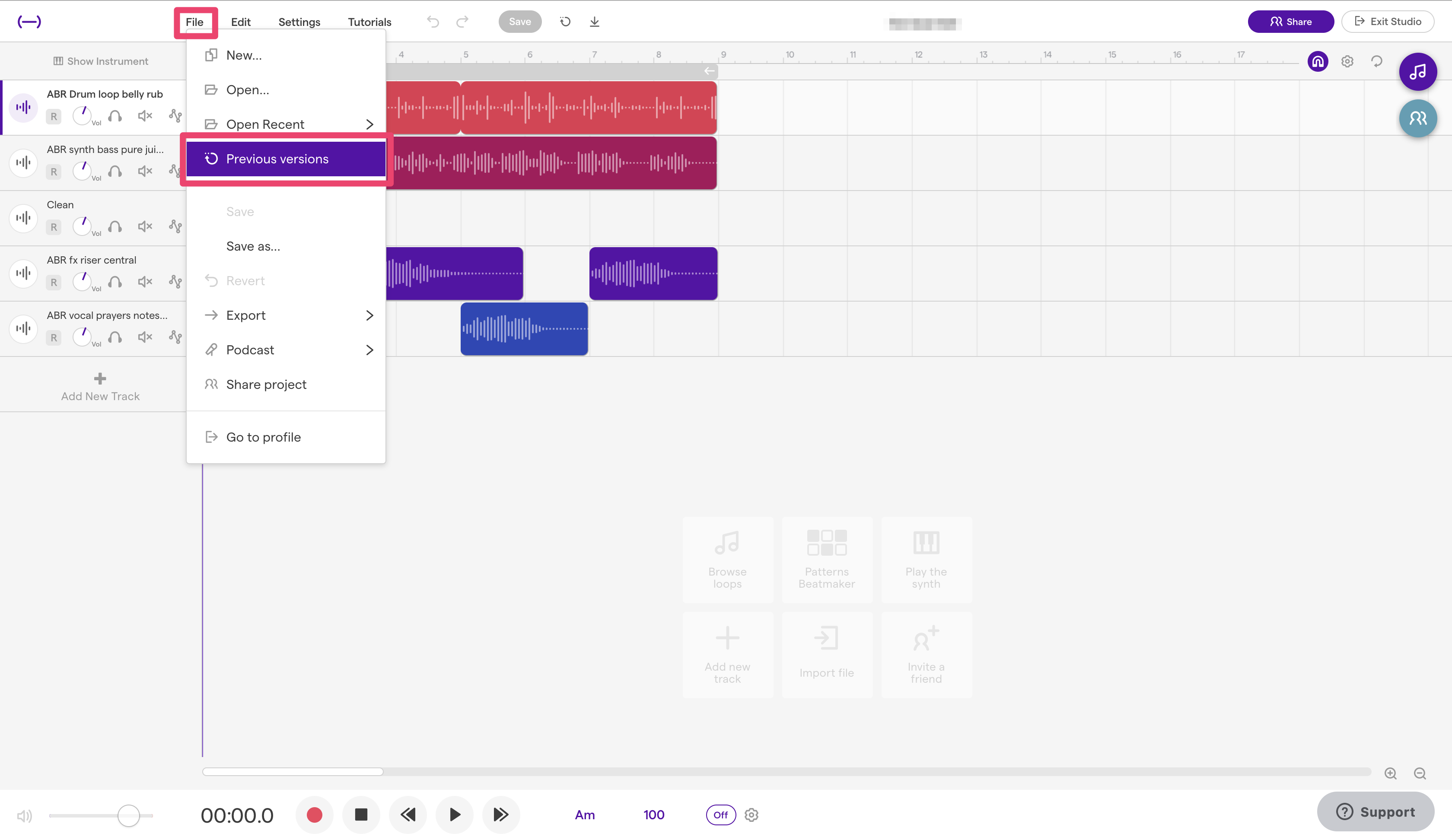Viewport: 1452px width, 840px height.
Task: Toggle the Off button near key indicator
Action: click(719, 813)
